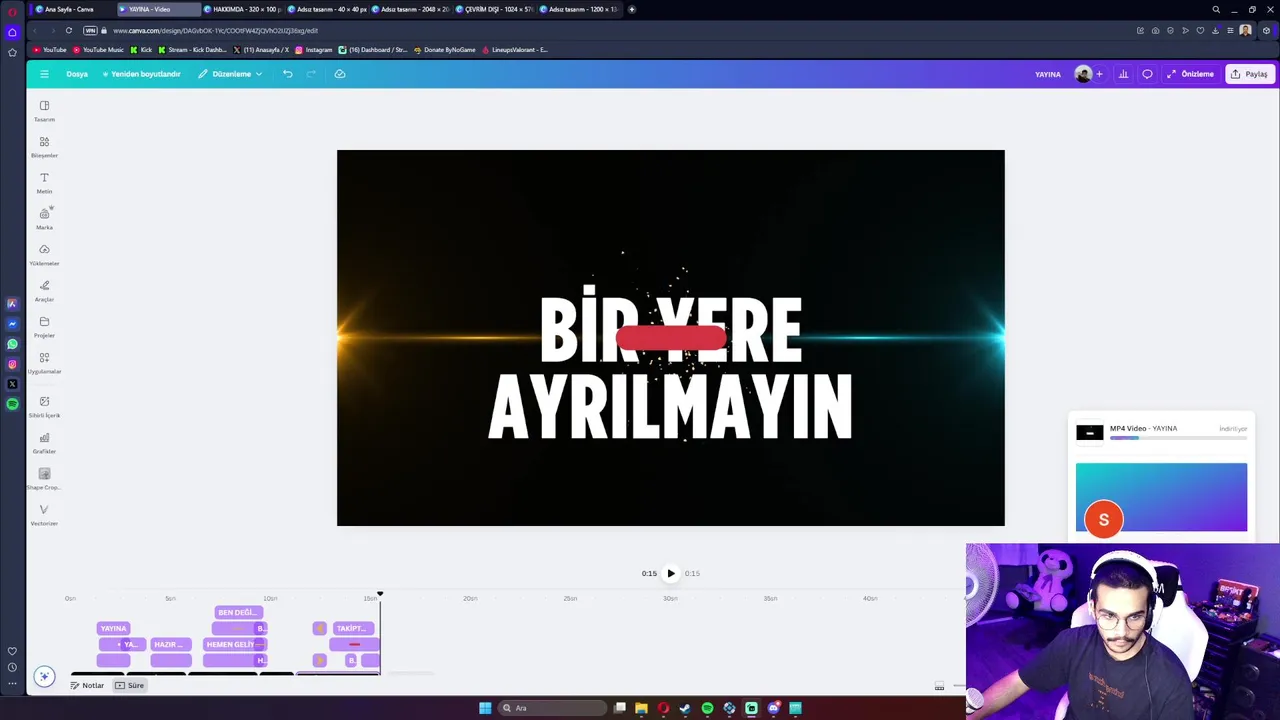This screenshot has width=1280, height=720.
Task: Click the WhatsApp icon in Opera sidebar
Action: tap(12, 344)
